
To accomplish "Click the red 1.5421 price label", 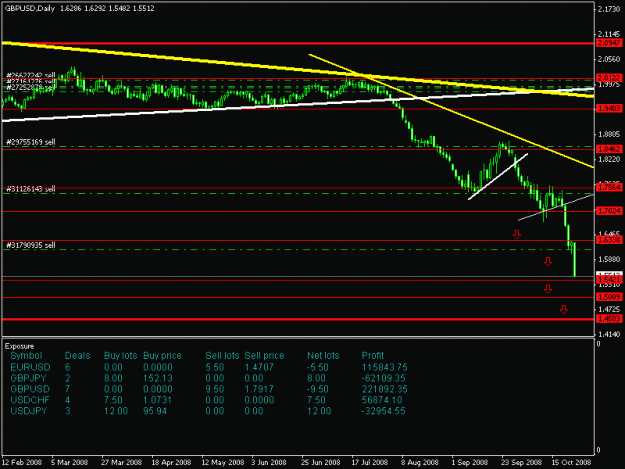I will click(609, 280).
